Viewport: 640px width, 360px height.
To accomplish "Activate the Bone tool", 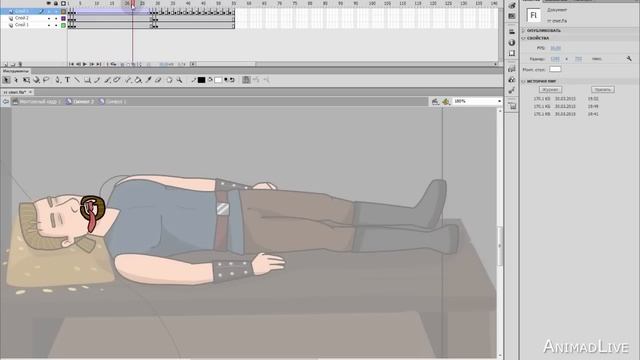I will coord(129,80).
